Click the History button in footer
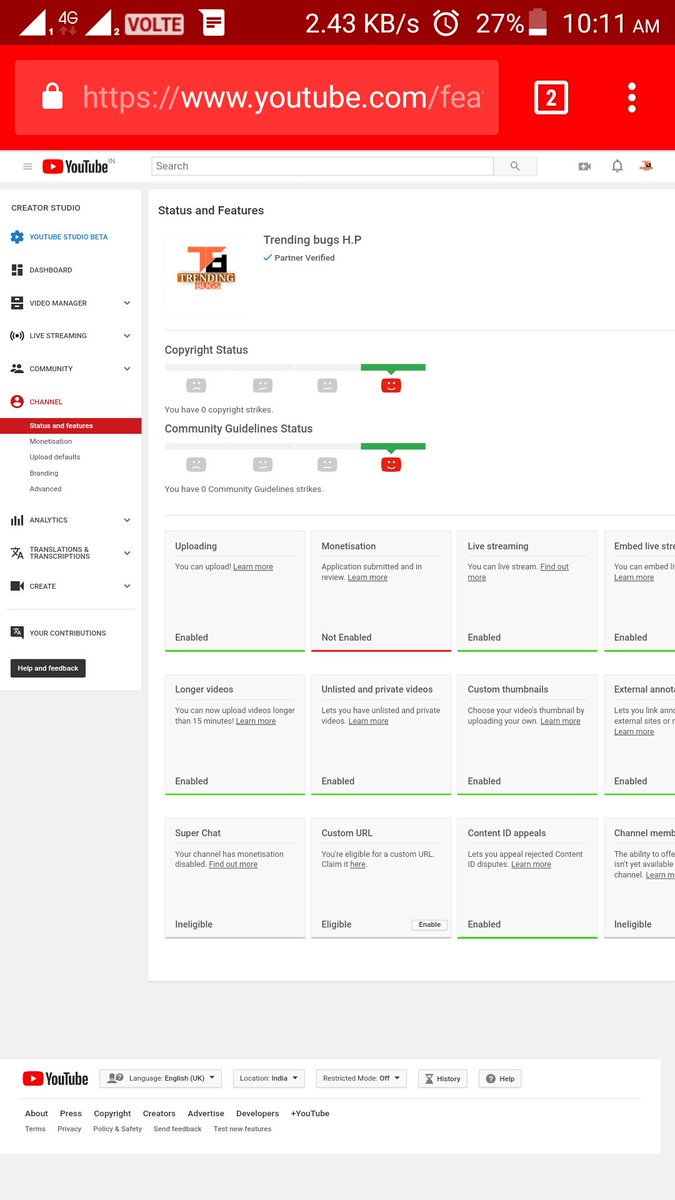The width and height of the screenshot is (675, 1200). point(443,1079)
